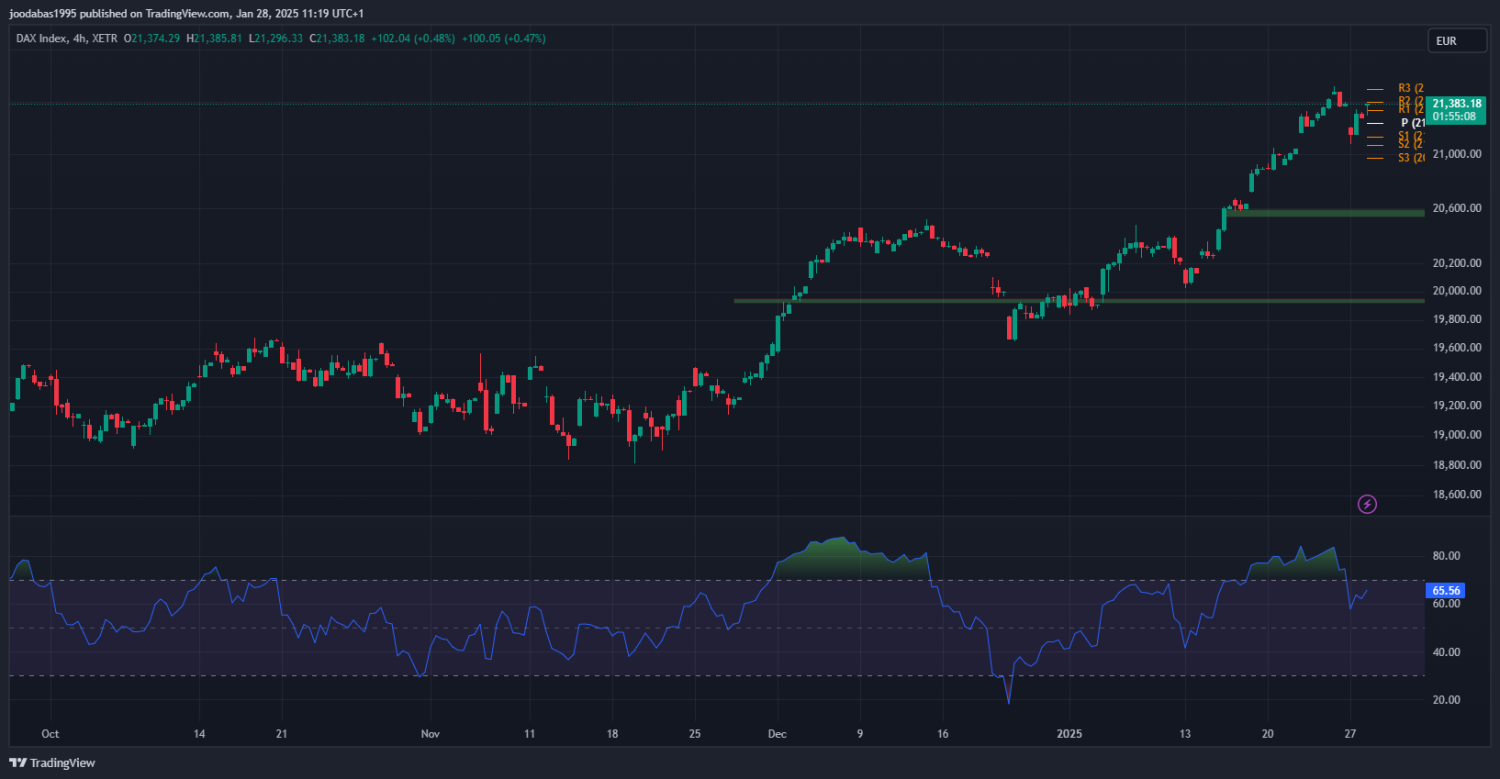1500x779 pixels.
Task: Click the current price label 21,383.18
Action: coord(1455,103)
